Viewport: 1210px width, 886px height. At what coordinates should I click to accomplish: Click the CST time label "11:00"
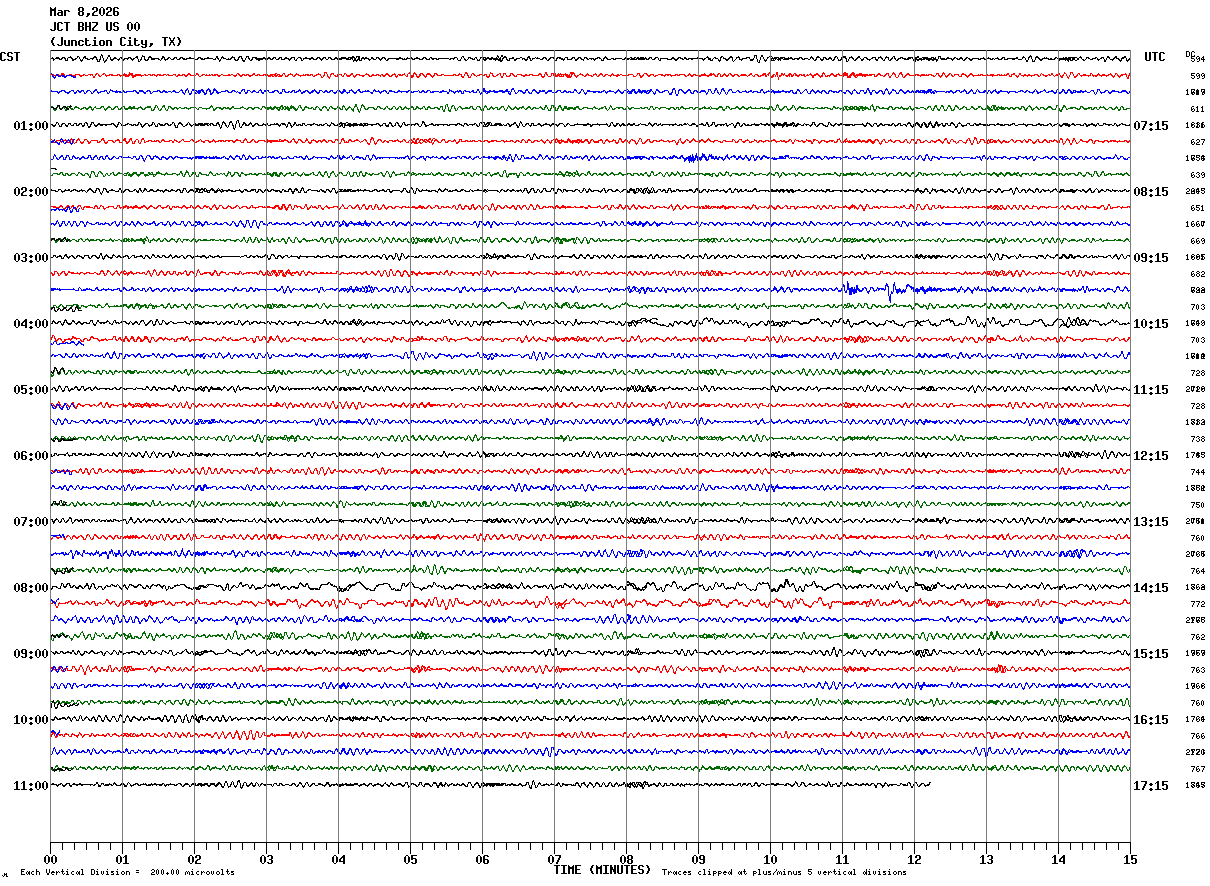(x=30, y=786)
